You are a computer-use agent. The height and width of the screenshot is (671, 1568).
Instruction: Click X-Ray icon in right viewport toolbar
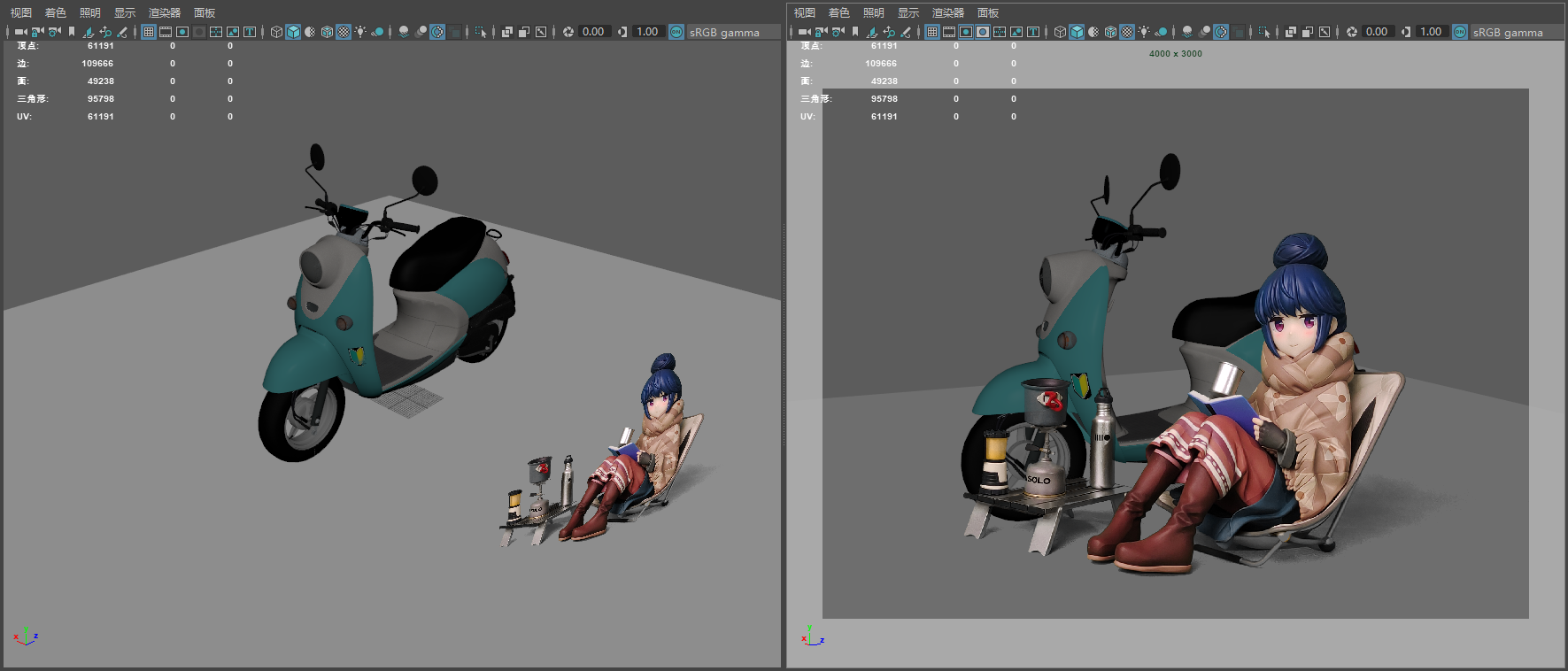pyautogui.click(x=1291, y=32)
